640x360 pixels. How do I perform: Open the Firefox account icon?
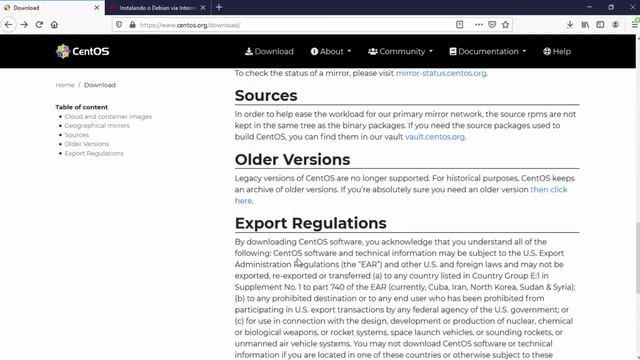point(615,24)
